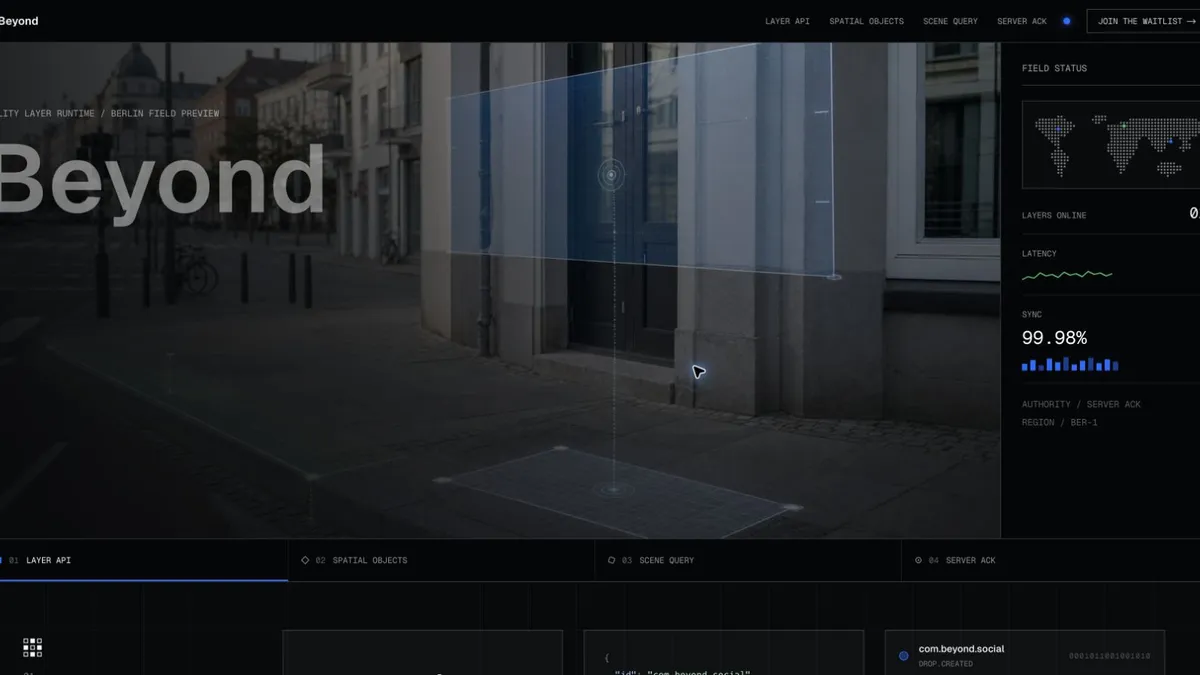Click the blue status dot in header

tap(1066, 21)
